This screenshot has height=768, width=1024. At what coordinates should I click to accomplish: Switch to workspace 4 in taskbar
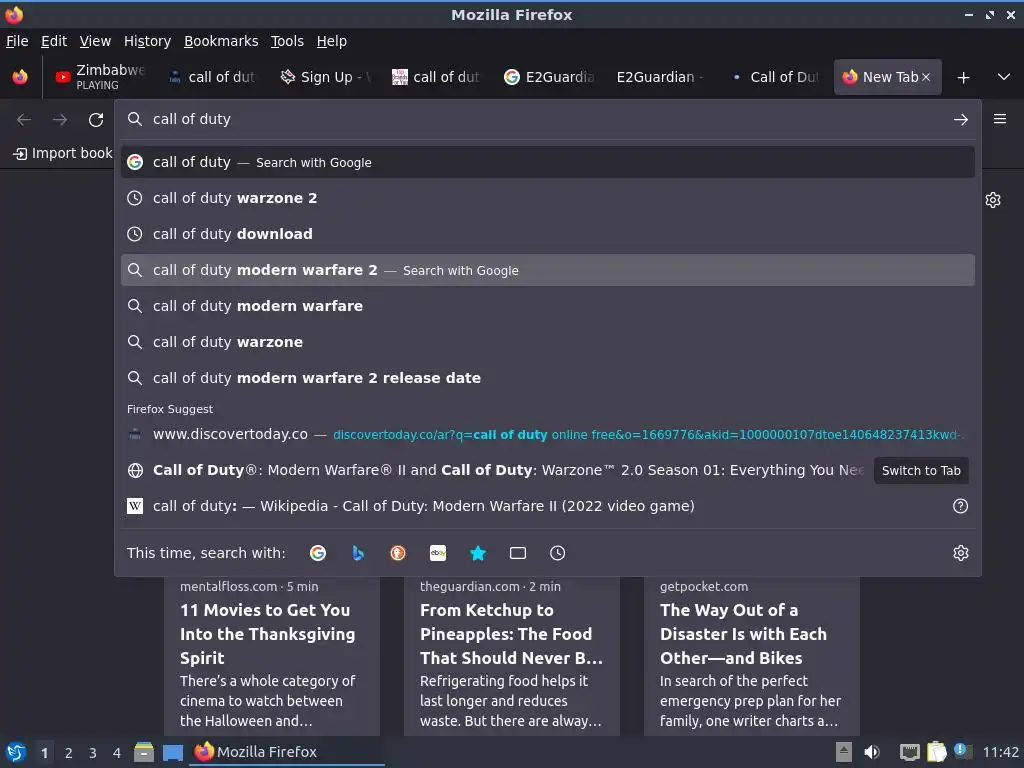(x=117, y=753)
